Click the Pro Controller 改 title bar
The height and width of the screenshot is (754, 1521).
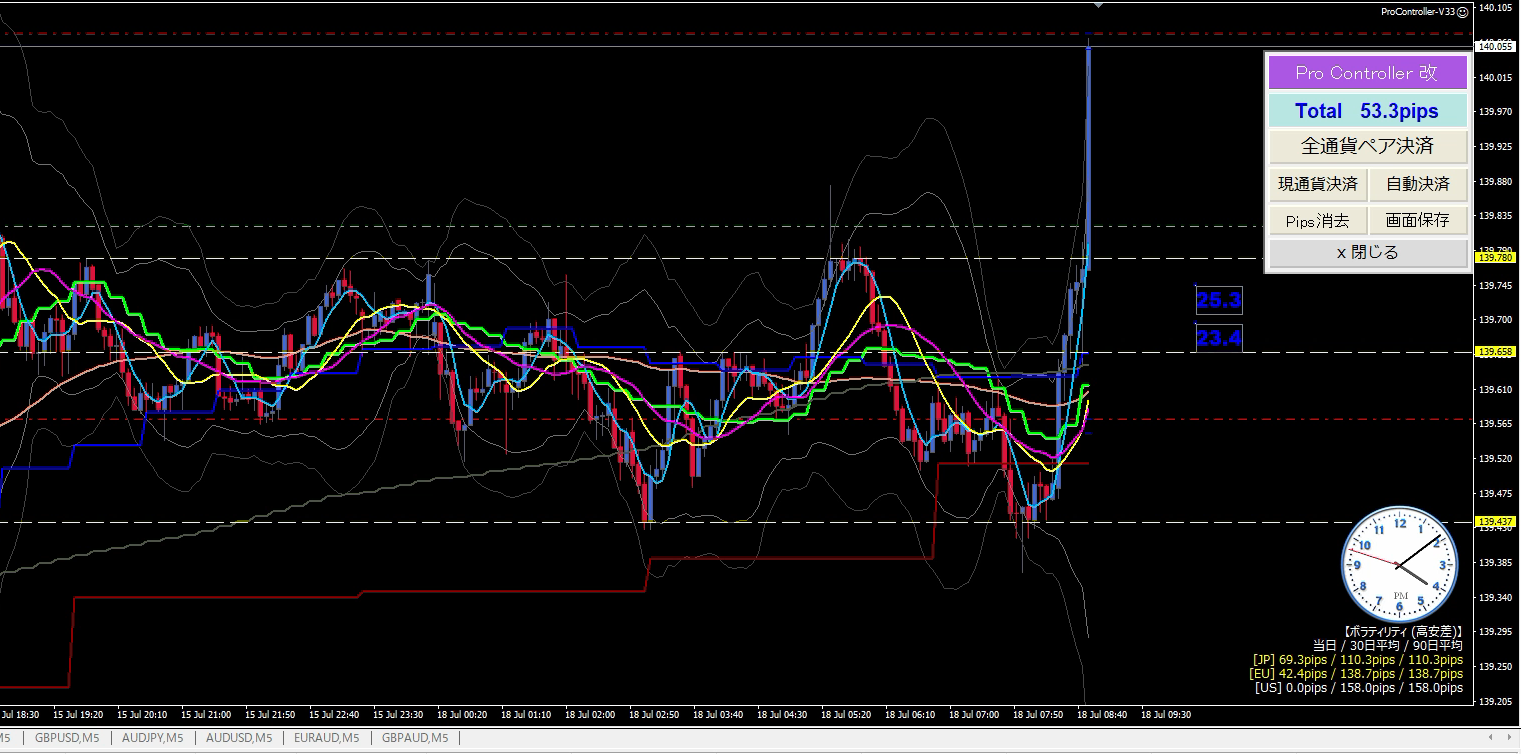click(1368, 72)
